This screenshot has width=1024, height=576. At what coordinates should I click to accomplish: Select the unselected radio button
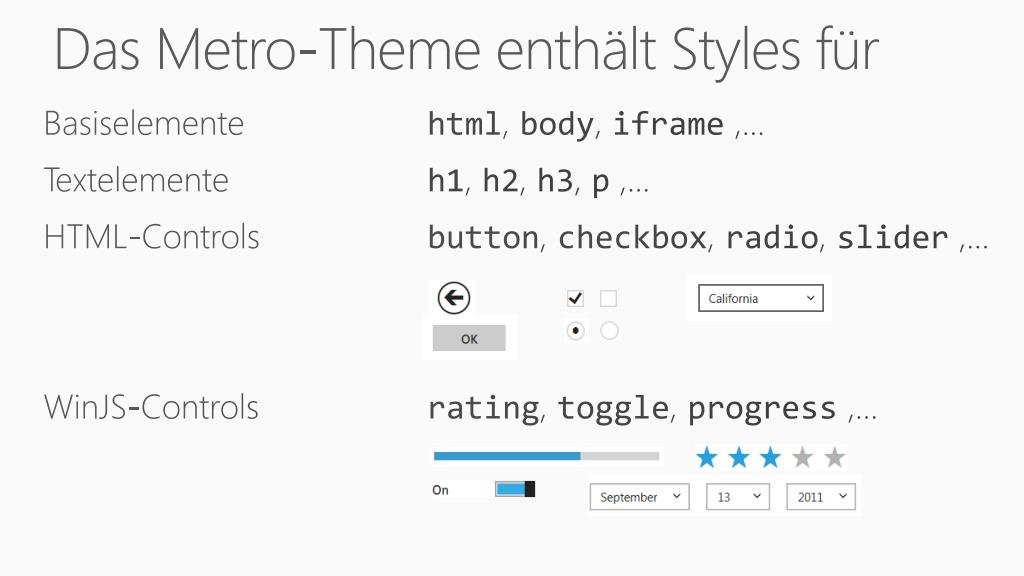[x=609, y=331]
